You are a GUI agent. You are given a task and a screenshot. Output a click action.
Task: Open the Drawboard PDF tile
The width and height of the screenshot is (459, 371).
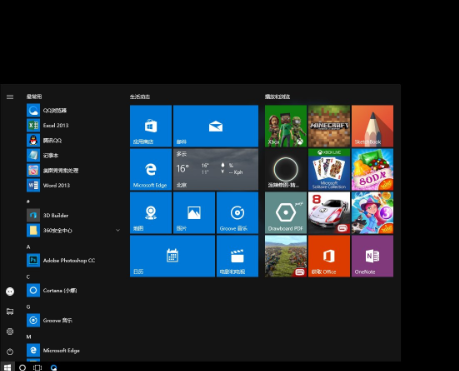tap(286, 213)
